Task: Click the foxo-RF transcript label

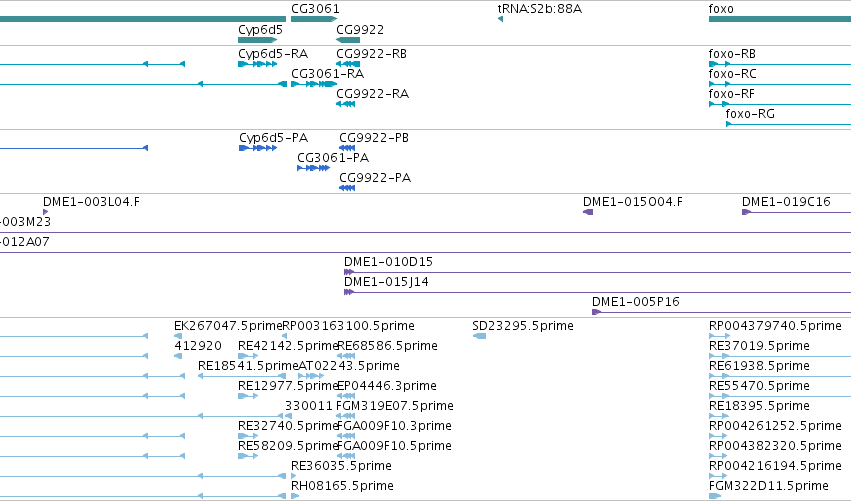Action: tap(732, 94)
